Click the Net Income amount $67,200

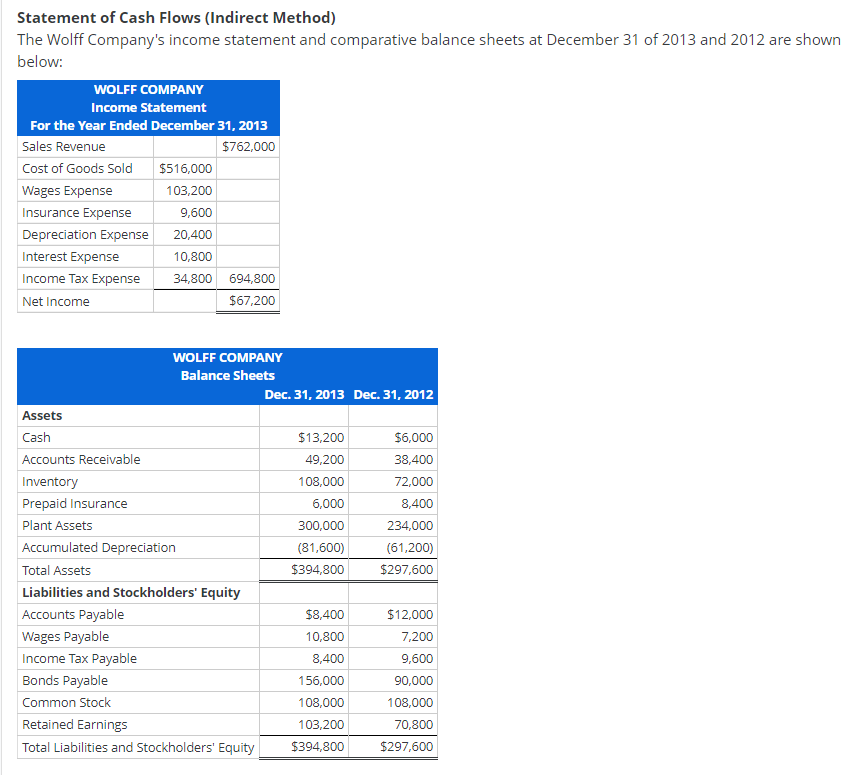tap(251, 301)
